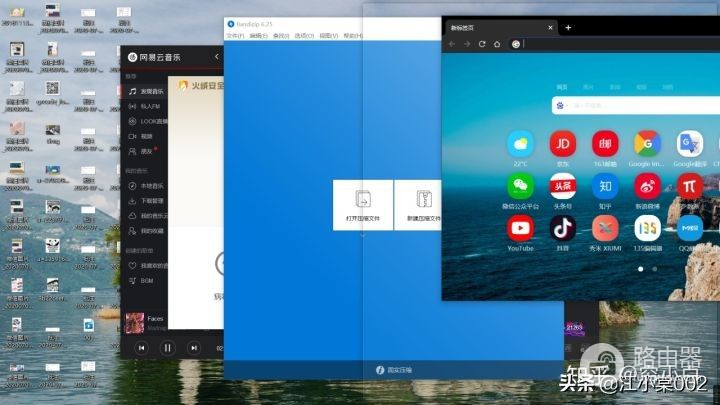This screenshot has width=720, height=405.
Task: Go back in the browser
Action: pyautogui.click(x=452, y=44)
